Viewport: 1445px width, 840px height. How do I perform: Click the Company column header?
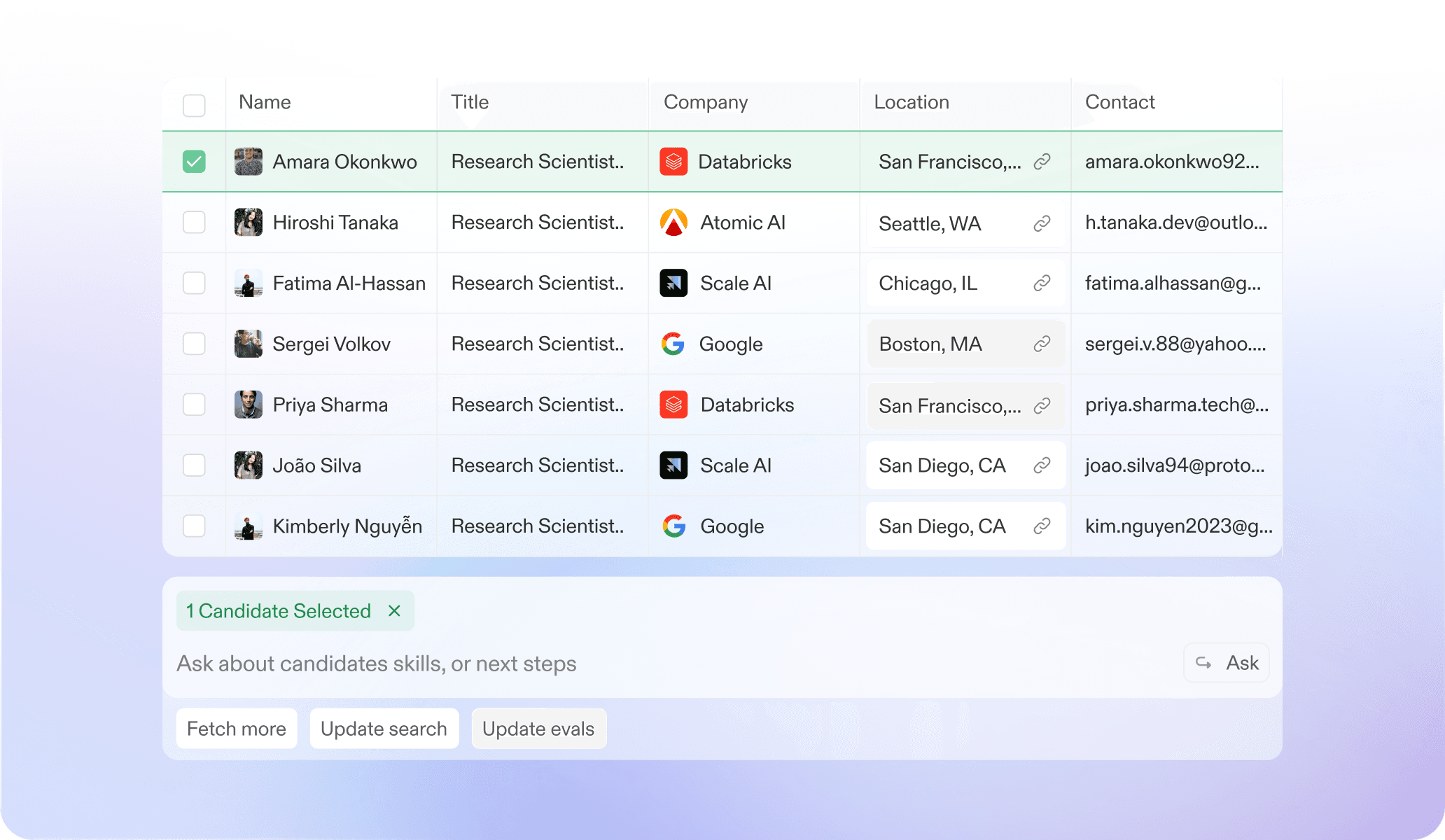pyautogui.click(x=706, y=102)
